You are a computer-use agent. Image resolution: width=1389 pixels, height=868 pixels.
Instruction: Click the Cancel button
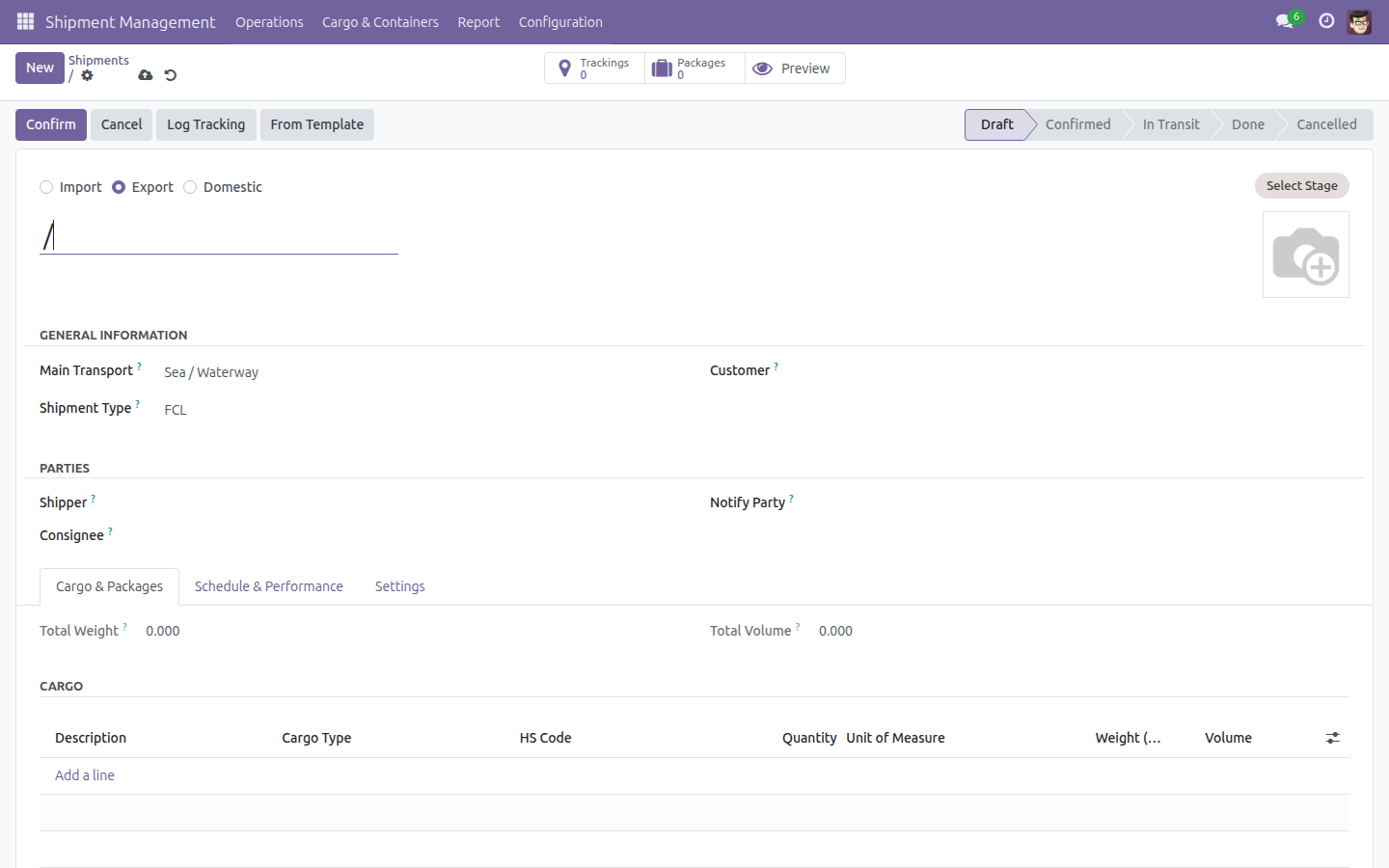click(122, 124)
